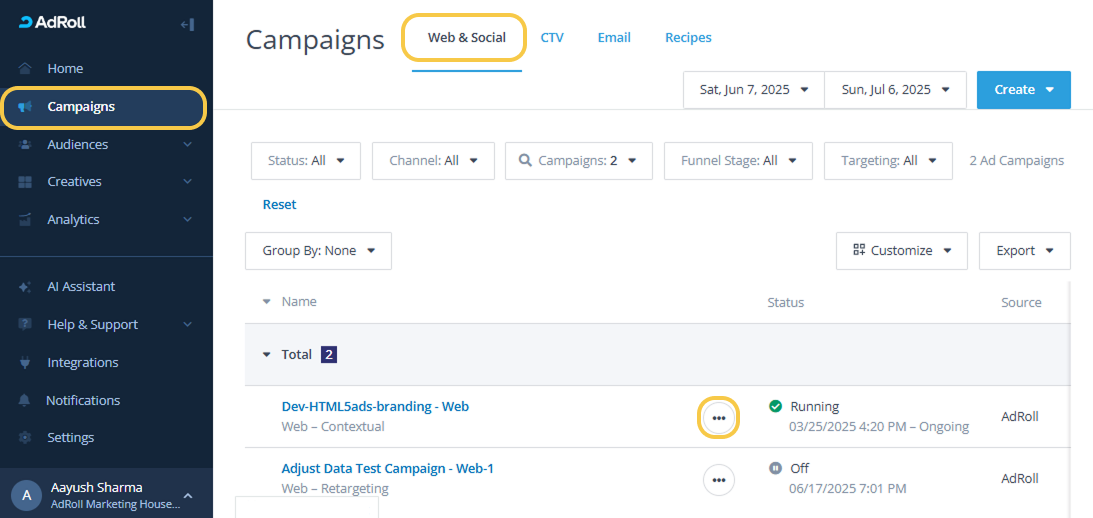Click the Reset filters link
1093x518 pixels.
tap(279, 205)
